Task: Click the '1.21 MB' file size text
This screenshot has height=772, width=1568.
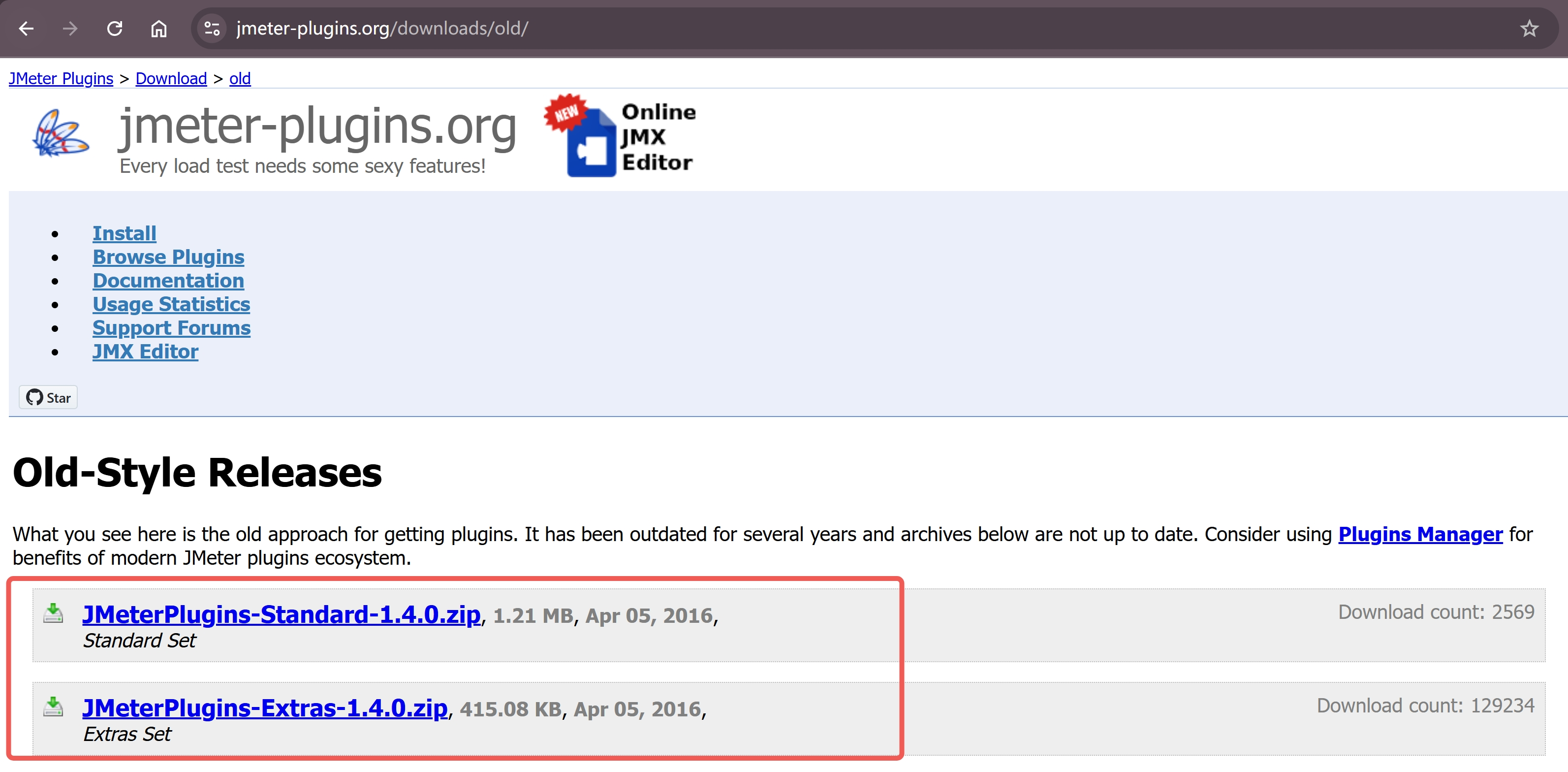Action: [x=533, y=616]
